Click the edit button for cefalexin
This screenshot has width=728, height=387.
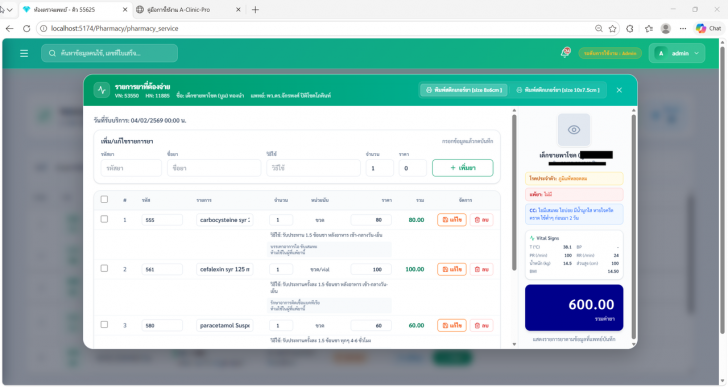(x=452, y=269)
